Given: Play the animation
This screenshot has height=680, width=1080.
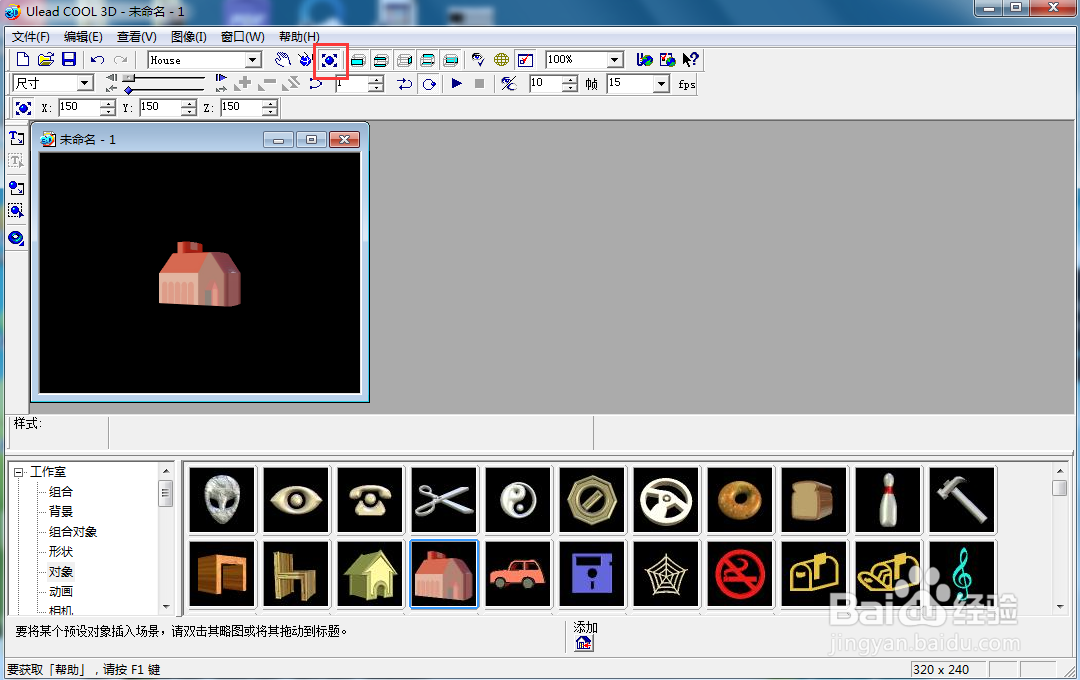Looking at the screenshot, I should [x=456, y=83].
